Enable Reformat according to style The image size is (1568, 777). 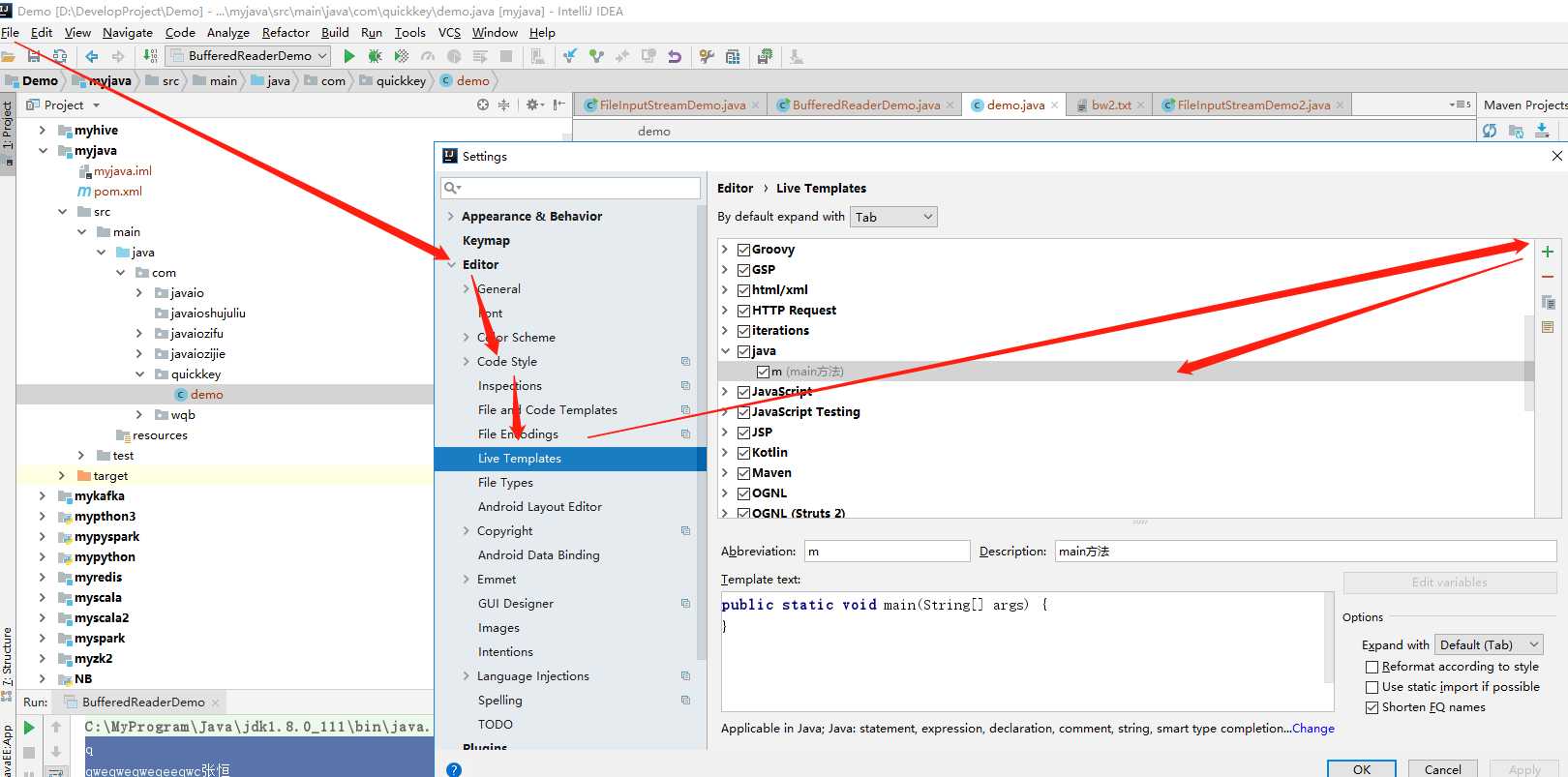pyautogui.click(x=1372, y=667)
